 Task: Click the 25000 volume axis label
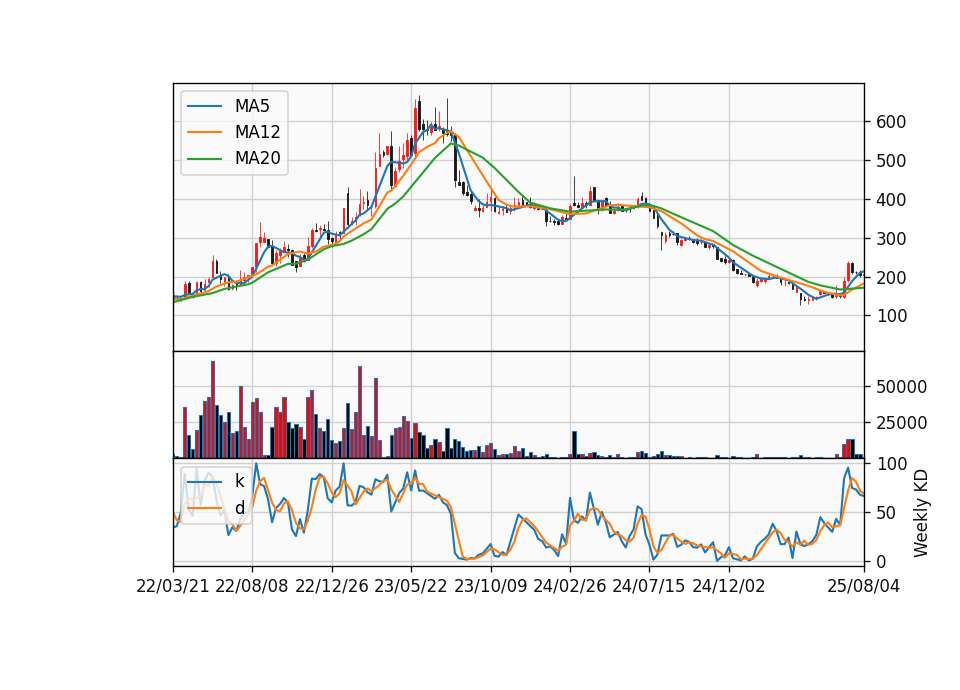(x=901, y=423)
